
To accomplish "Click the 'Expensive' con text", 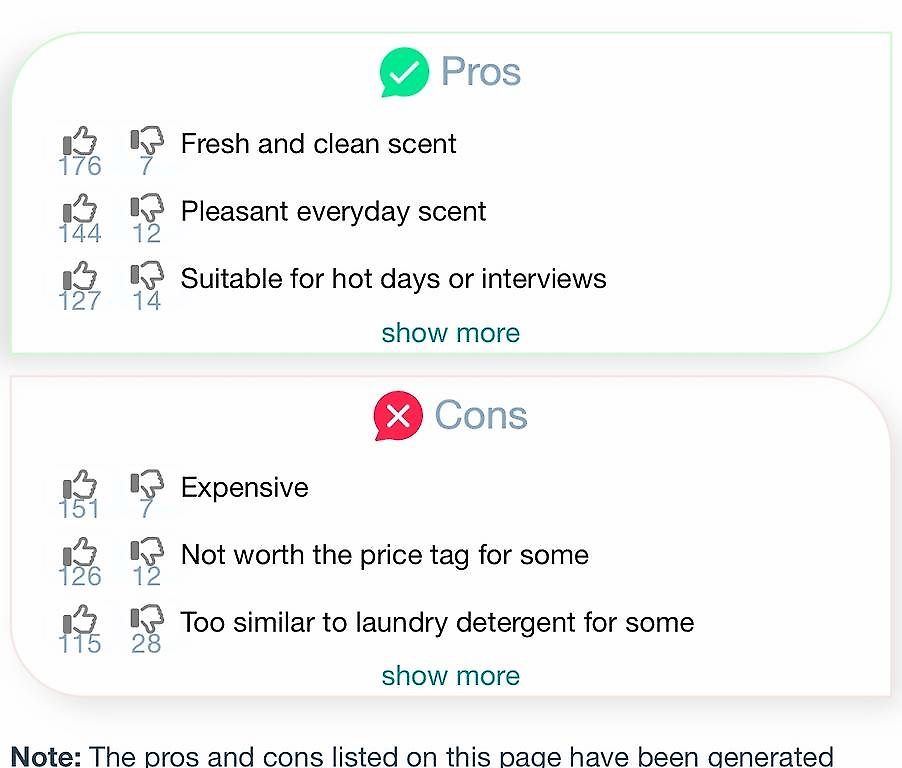I will [244, 488].
